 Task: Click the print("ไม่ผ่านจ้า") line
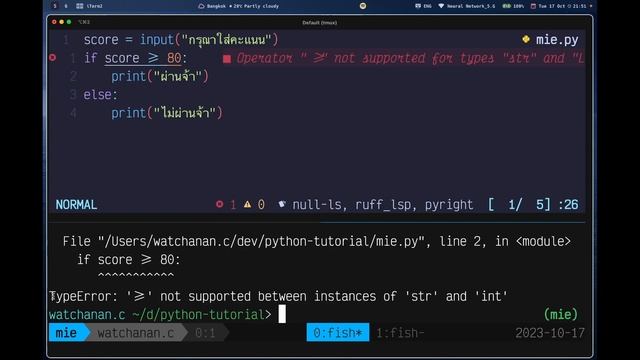tap(167, 113)
